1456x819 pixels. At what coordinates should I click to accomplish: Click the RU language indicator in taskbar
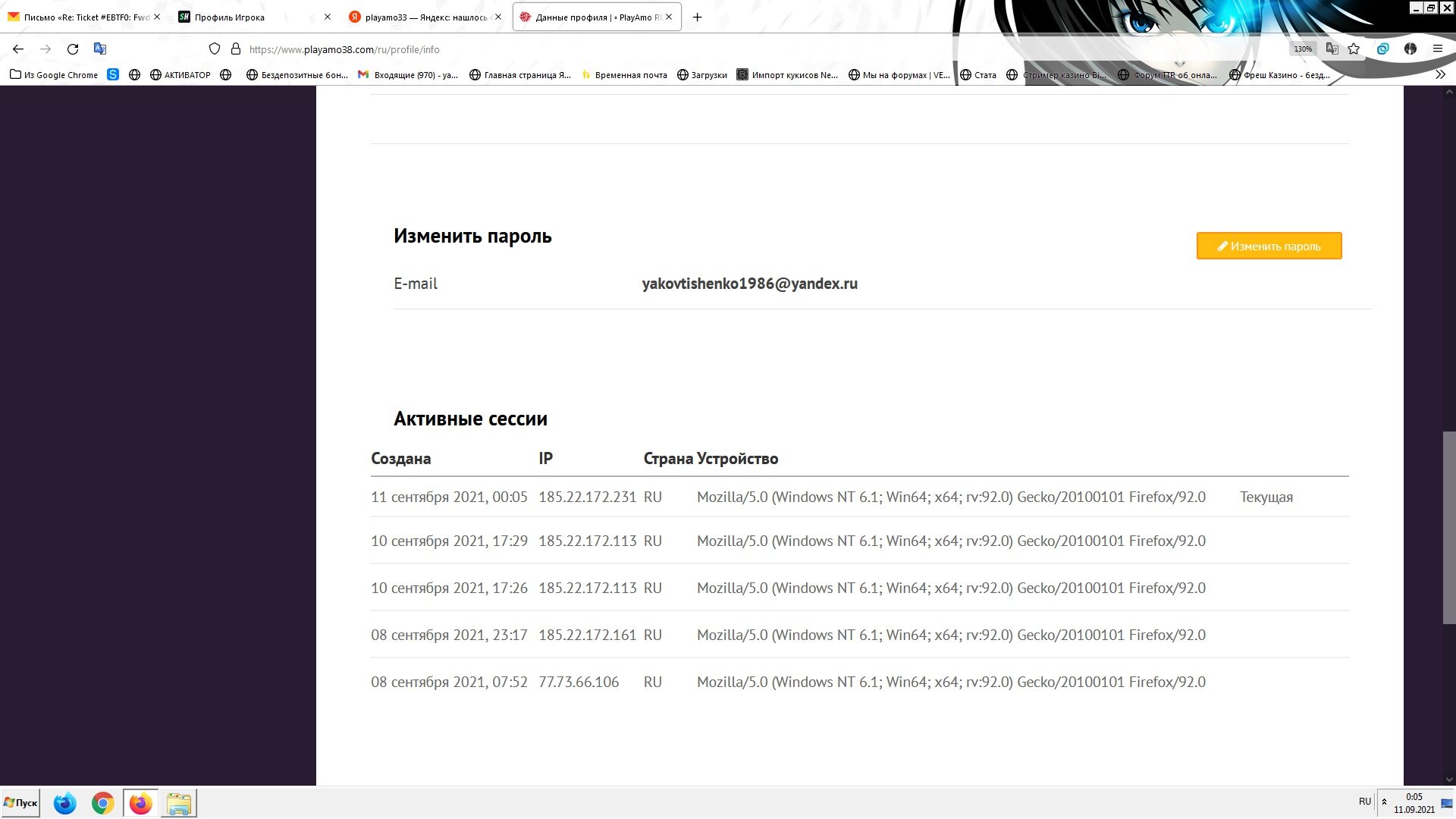point(1364,802)
